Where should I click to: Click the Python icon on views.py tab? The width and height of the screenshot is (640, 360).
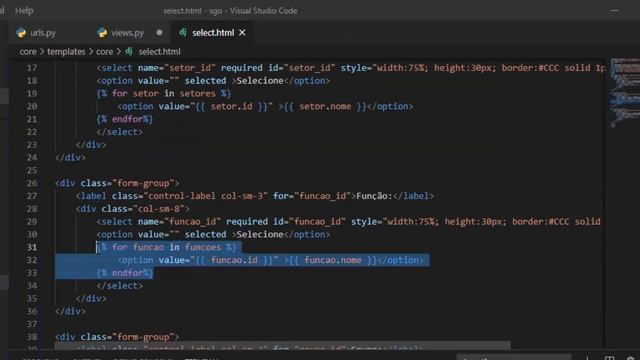[x=102, y=33]
